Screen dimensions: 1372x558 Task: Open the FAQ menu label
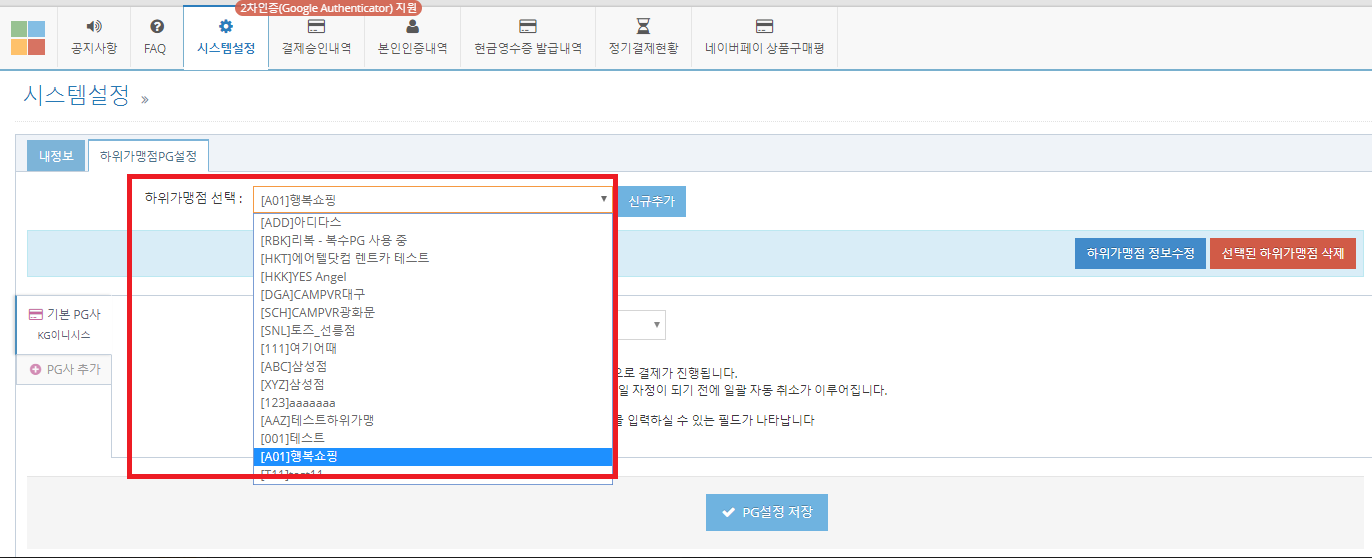[x=155, y=48]
